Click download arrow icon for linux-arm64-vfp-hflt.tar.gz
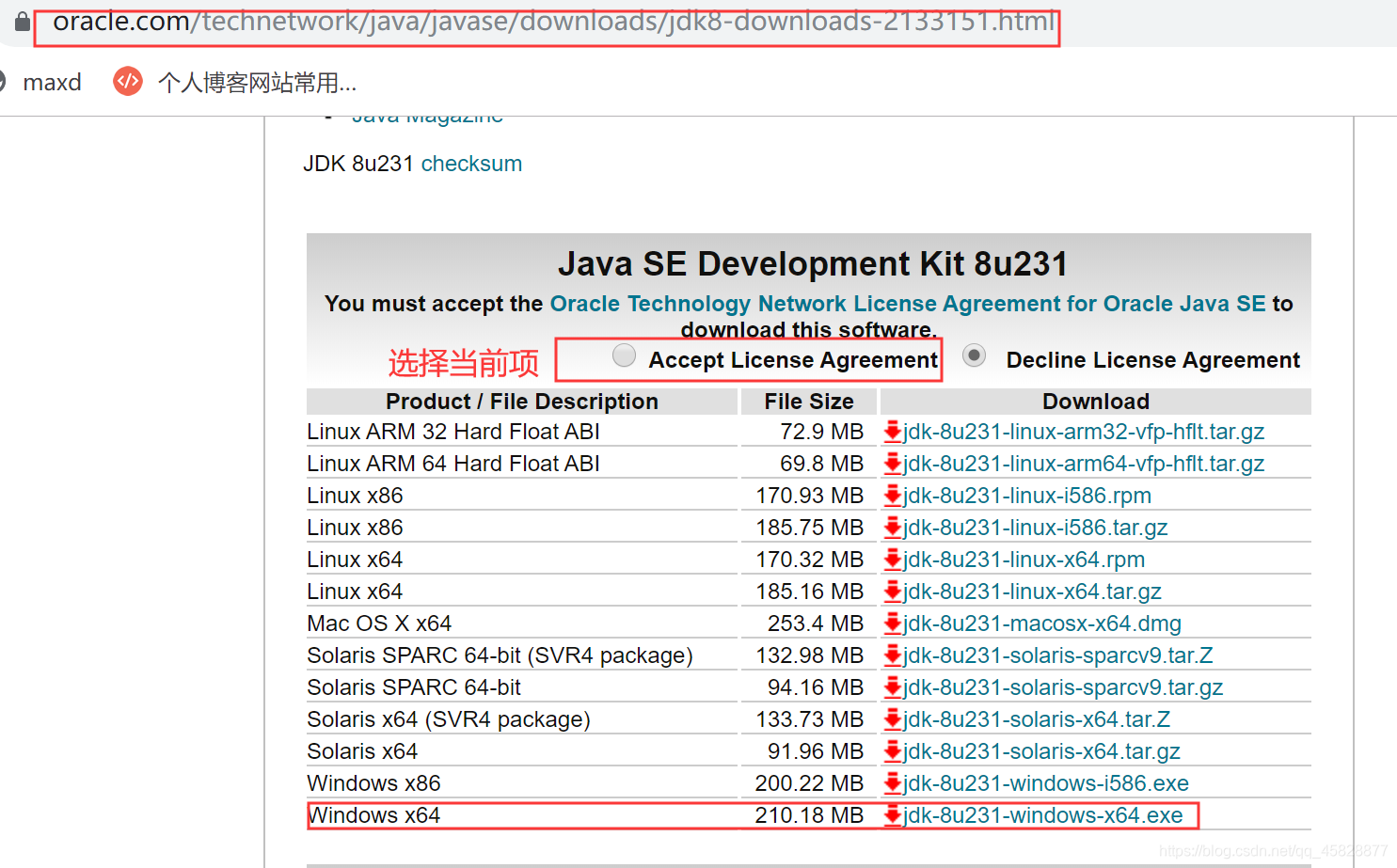This screenshot has width=1397, height=868. [893, 464]
